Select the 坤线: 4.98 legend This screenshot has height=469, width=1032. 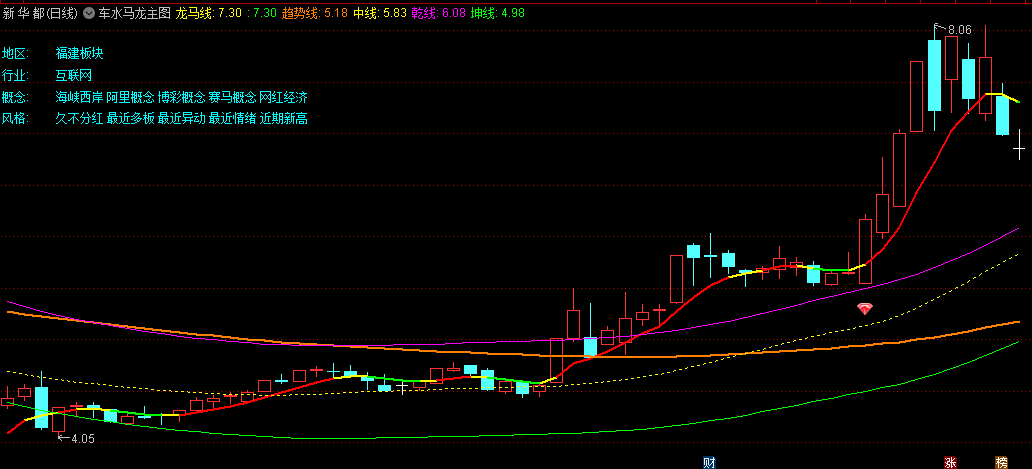tap(497, 13)
